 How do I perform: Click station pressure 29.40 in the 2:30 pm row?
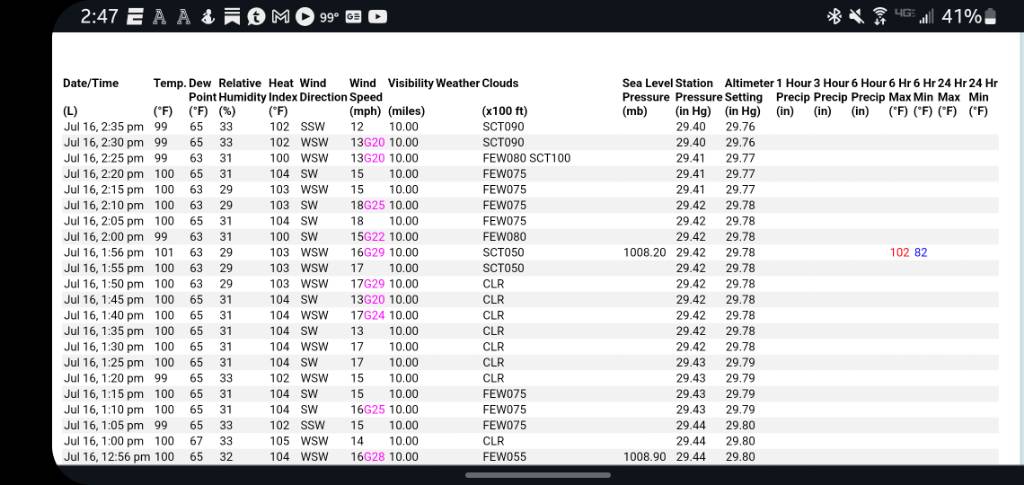click(691, 142)
